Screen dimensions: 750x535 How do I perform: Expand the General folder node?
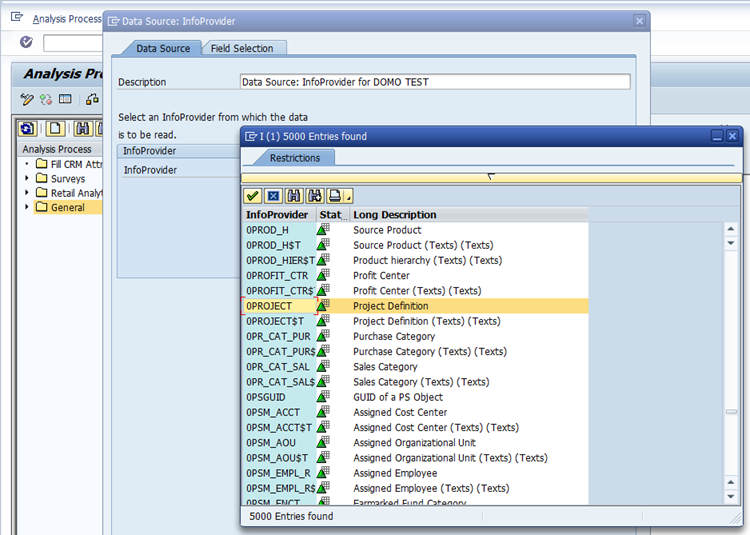tap(27, 207)
